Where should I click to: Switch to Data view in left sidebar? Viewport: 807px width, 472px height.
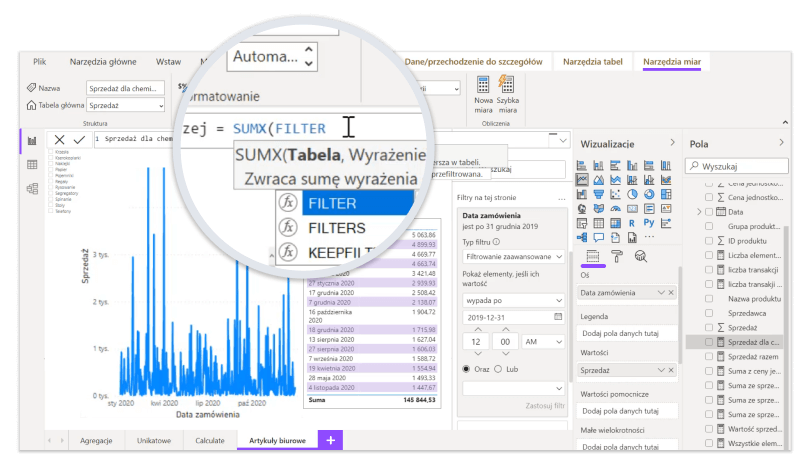pos(32,165)
